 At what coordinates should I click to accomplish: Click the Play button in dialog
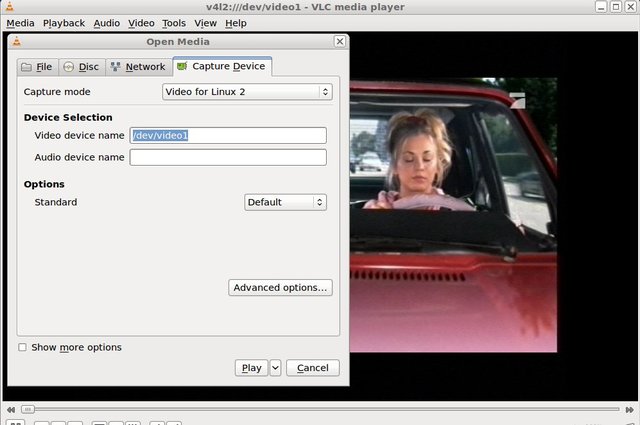[251, 368]
